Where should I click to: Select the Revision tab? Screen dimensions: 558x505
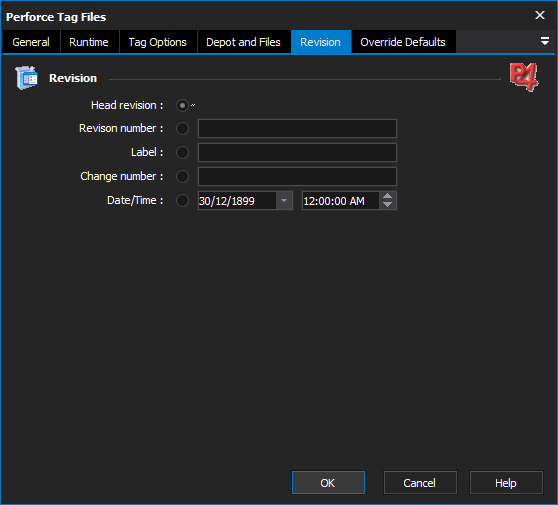[x=320, y=42]
